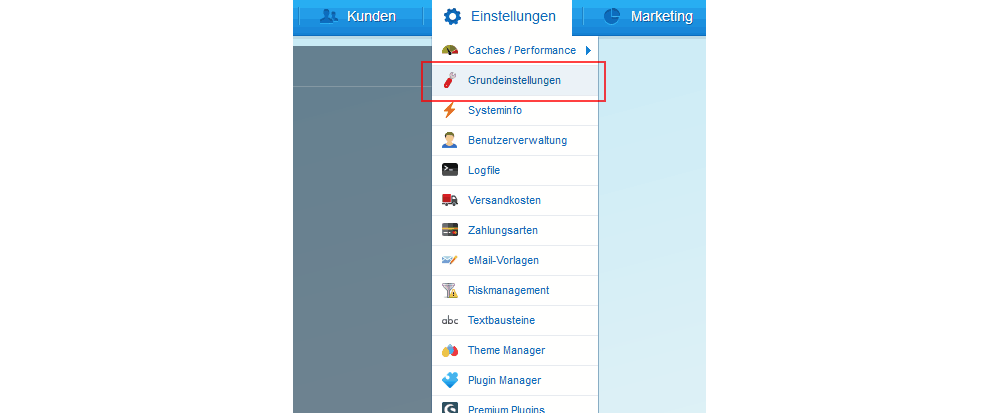Viewport: 1000px width, 413px height.
Task: Click the Premium Plugins icon
Action: tap(450, 407)
